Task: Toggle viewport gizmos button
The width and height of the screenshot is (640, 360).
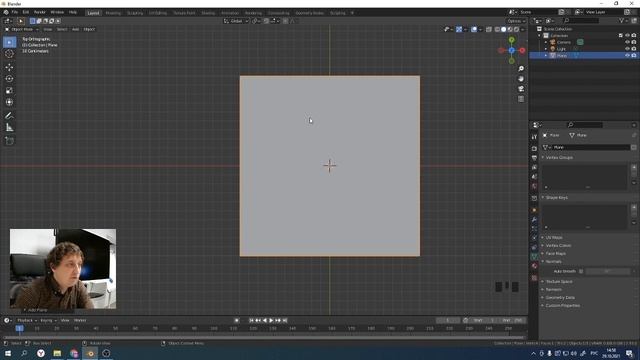Action: (x=459, y=29)
